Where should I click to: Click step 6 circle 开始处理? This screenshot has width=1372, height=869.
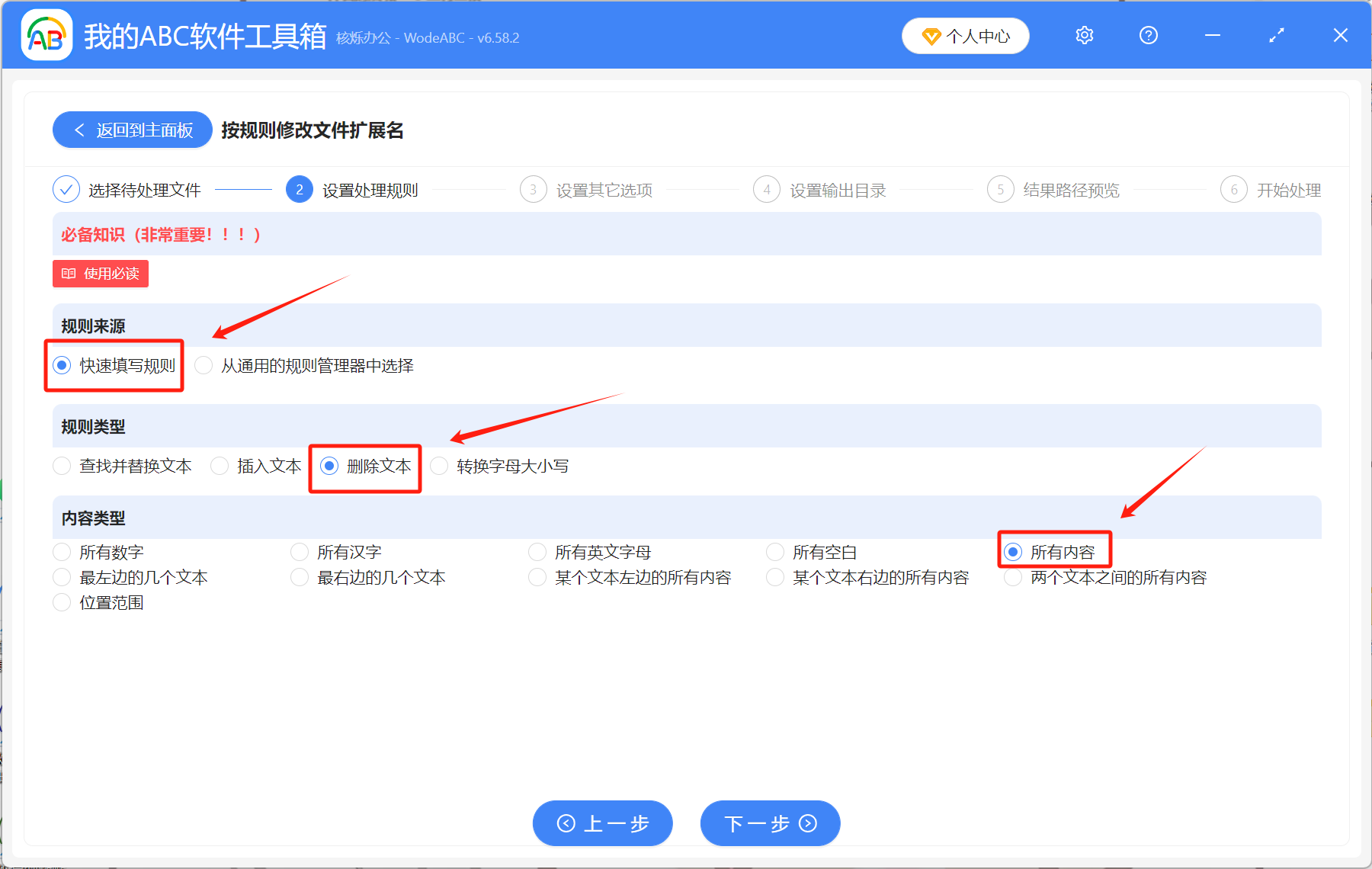coord(1233,190)
